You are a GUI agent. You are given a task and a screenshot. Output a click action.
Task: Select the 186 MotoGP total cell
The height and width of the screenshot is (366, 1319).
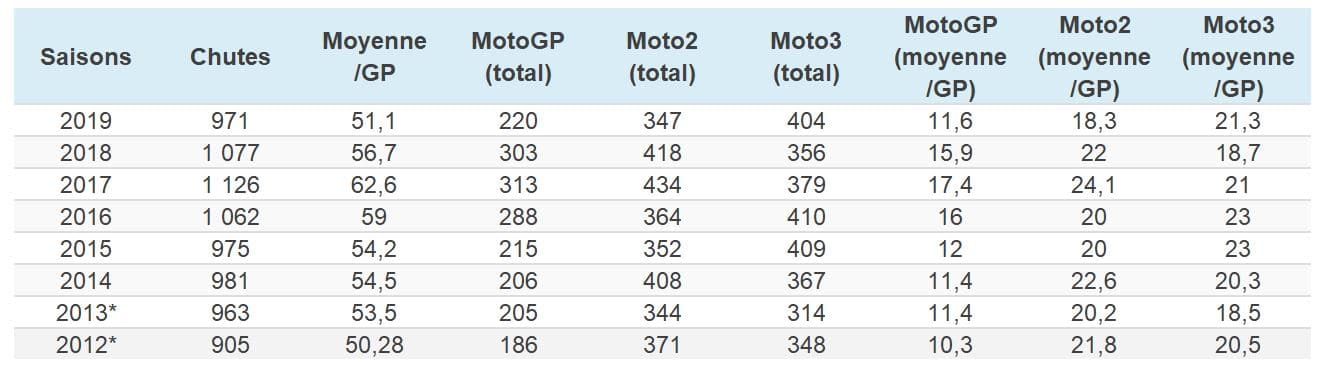tap(518, 345)
